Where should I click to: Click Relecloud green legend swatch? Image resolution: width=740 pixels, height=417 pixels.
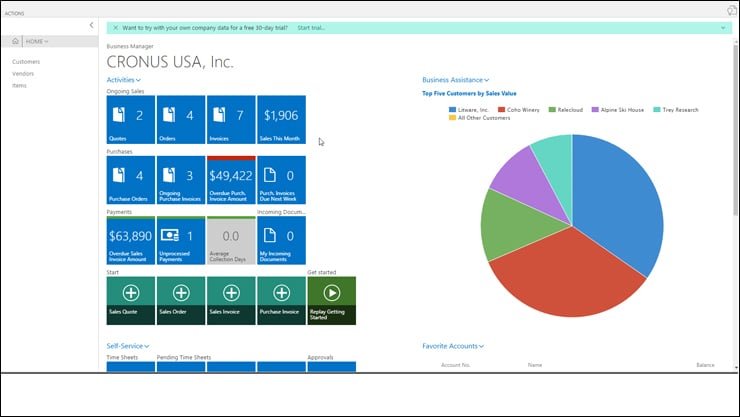click(552, 109)
